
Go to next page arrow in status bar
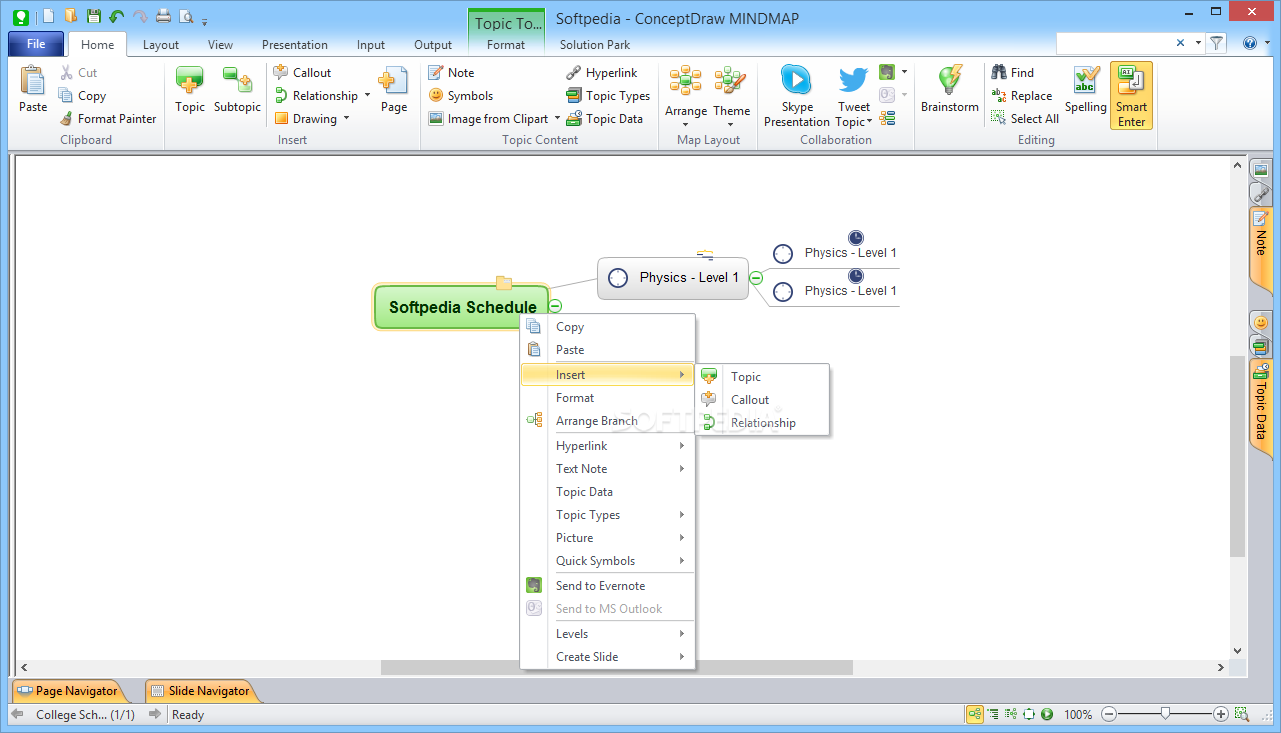pyautogui.click(x=154, y=714)
